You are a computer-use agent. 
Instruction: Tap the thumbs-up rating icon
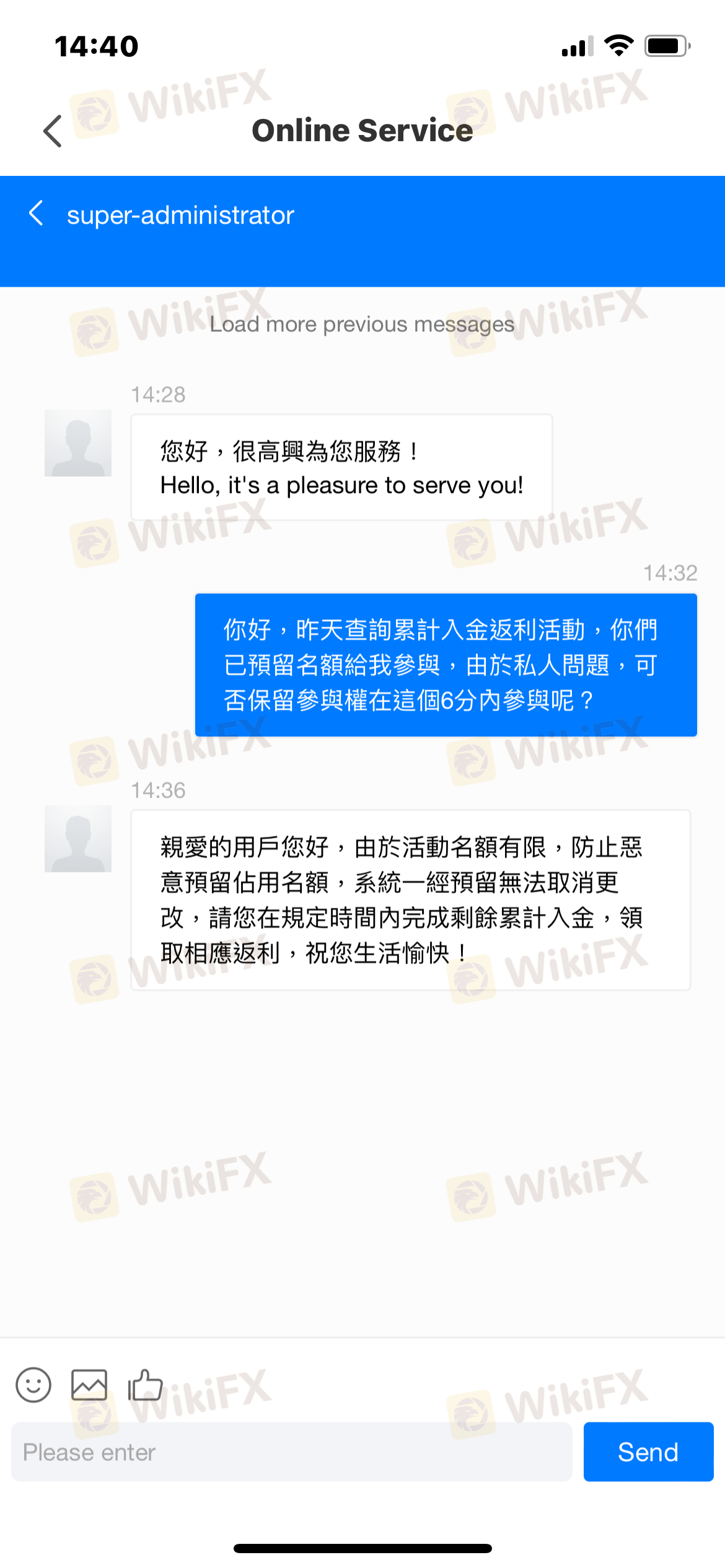(145, 1385)
